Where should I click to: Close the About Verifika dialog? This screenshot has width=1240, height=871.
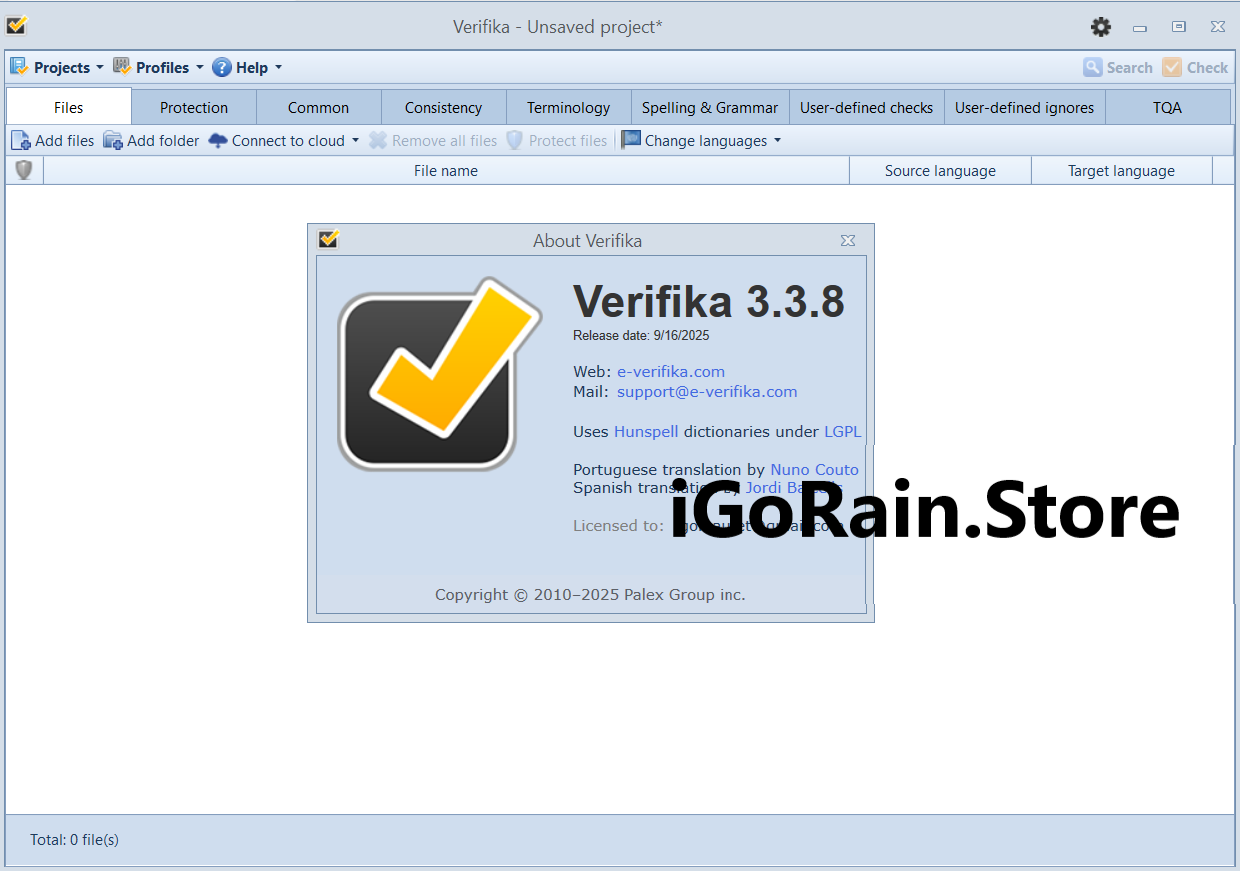[847, 240]
